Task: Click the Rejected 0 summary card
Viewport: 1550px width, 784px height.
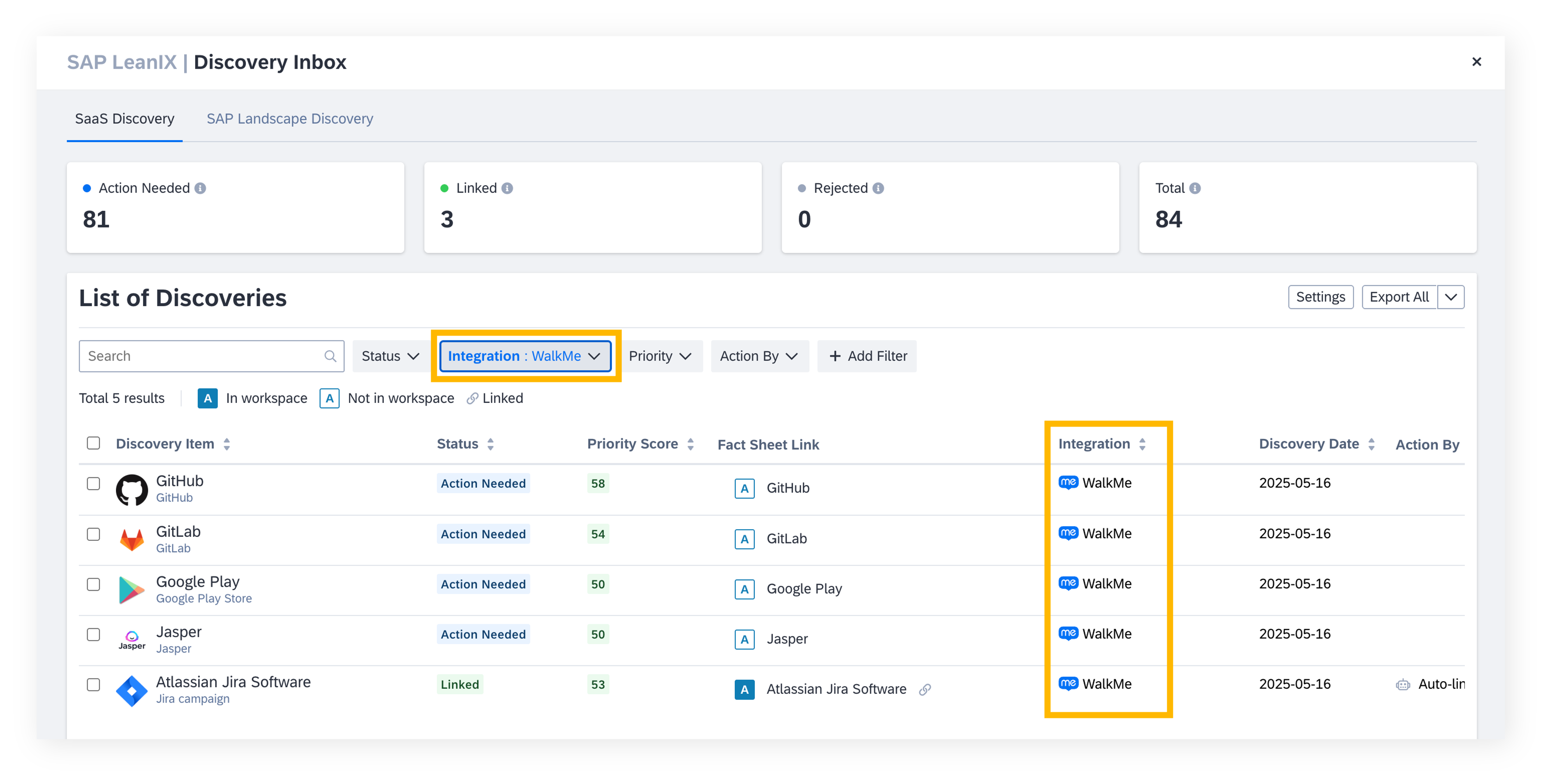Action: [950, 207]
